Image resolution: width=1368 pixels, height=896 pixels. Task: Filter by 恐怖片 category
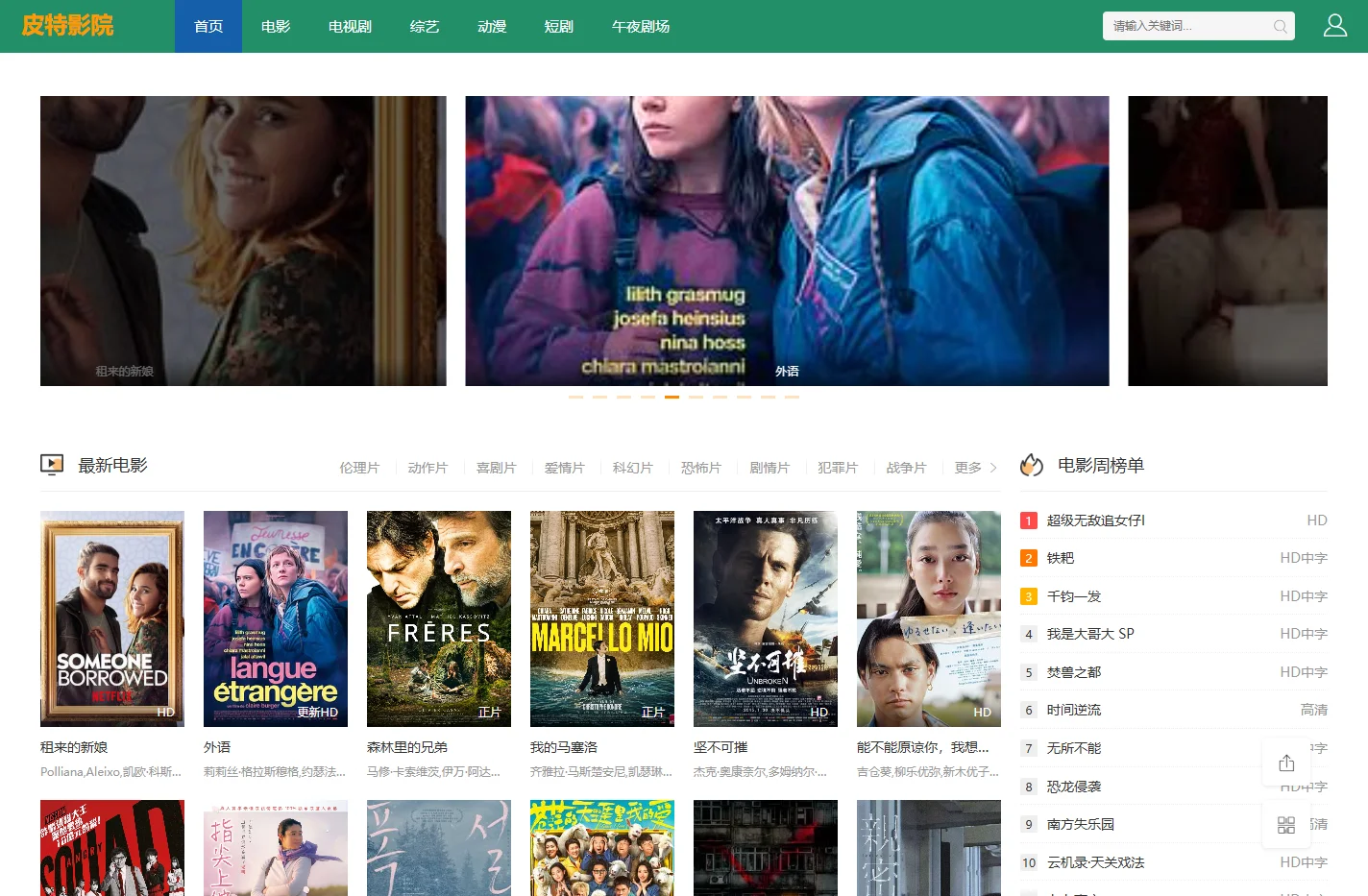pyautogui.click(x=700, y=468)
